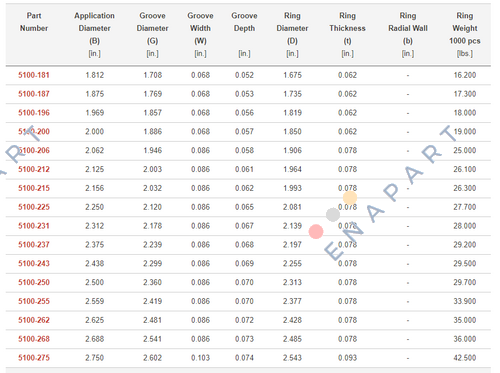Select ring weight value 33.900
This screenshot has height=373, width=500.
tap(465, 301)
